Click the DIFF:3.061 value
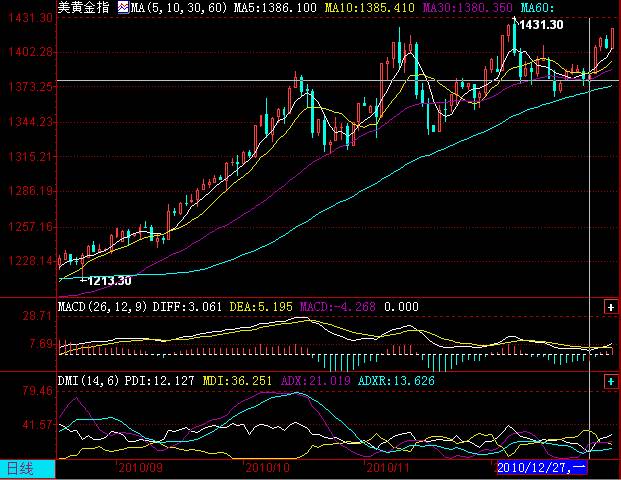The width and height of the screenshot is (621, 480). pyautogui.click(x=187, y=307)
